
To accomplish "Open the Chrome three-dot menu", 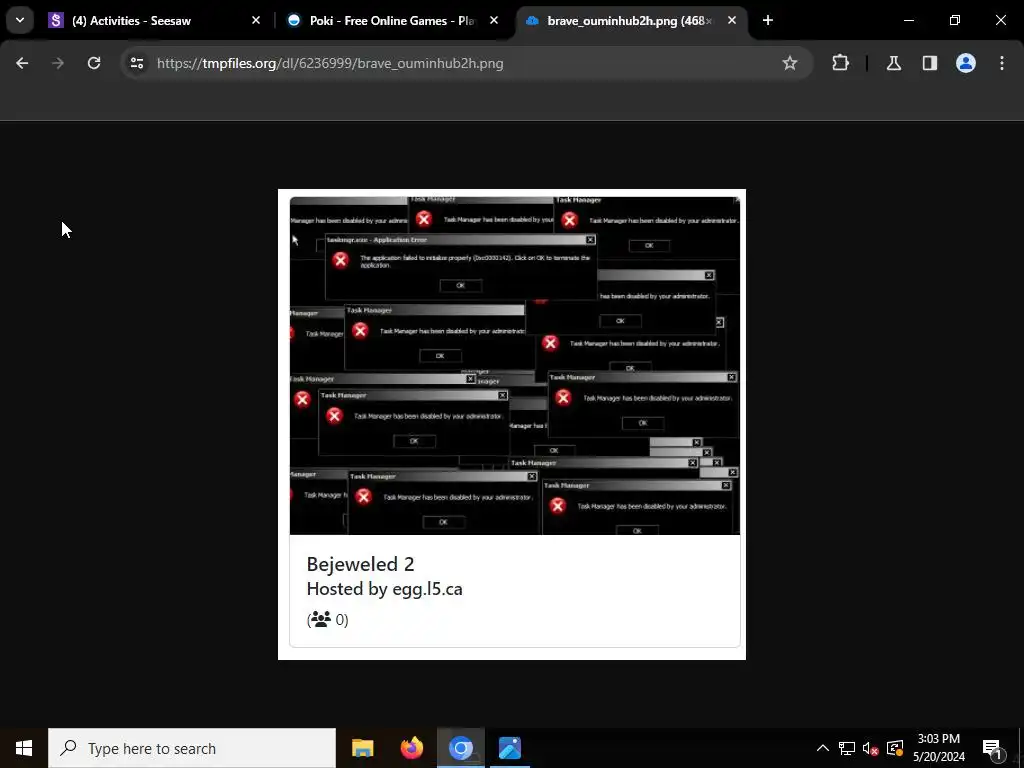I will pyautogui.click(x=1002, y=63).
